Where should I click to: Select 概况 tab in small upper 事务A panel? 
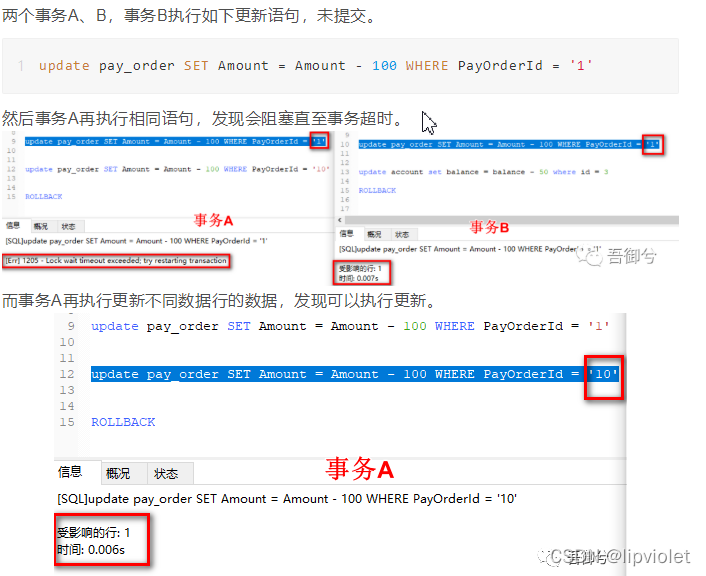(x=41, y=226)
